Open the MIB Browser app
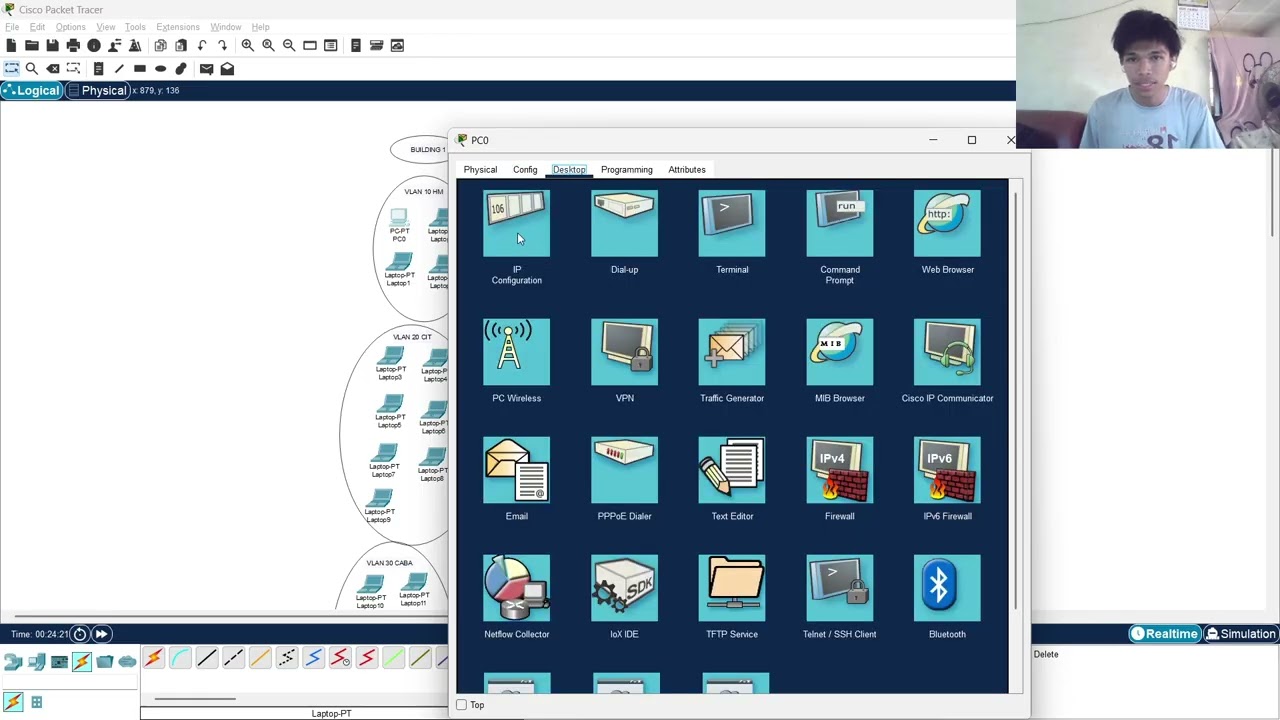Image resolution: width=1280 pixels, height=720 pixels. pos(840,352)
